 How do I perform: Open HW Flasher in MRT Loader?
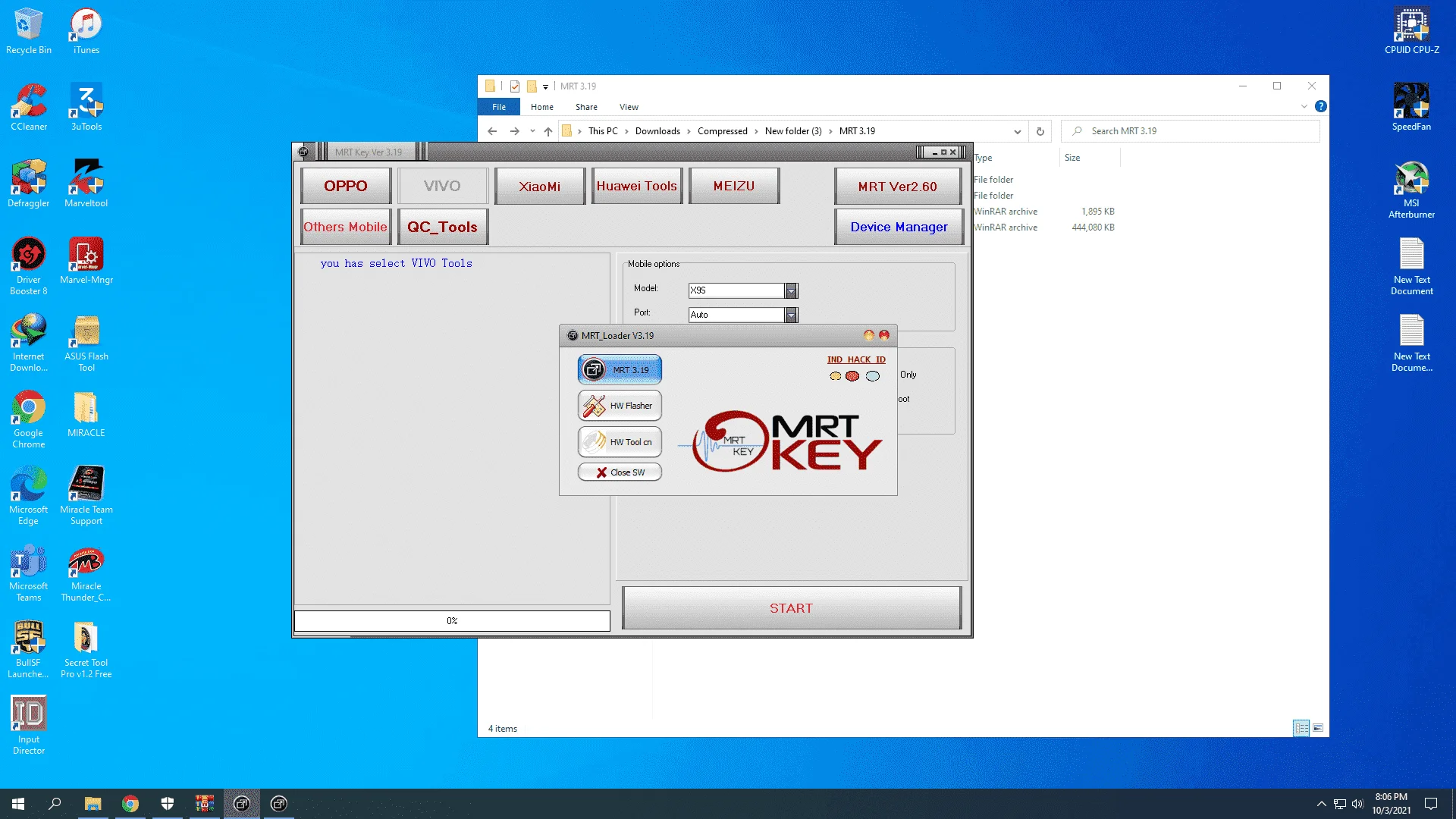tap(620, 406)
